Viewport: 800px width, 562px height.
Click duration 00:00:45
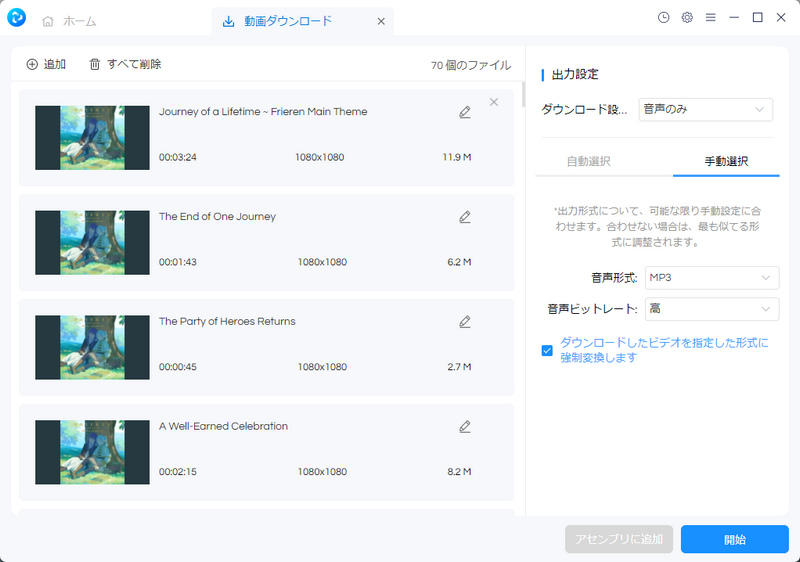coord(178,367)
